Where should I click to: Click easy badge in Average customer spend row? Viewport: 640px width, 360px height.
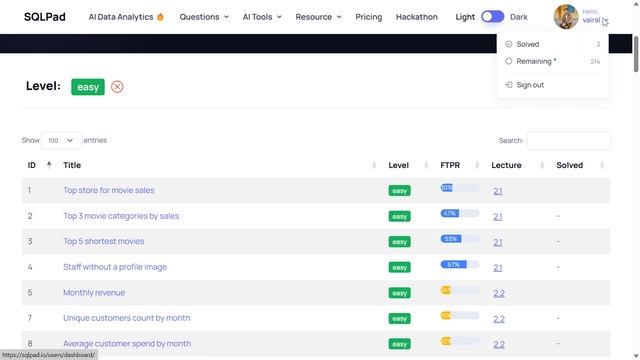(x=399, y=344)
